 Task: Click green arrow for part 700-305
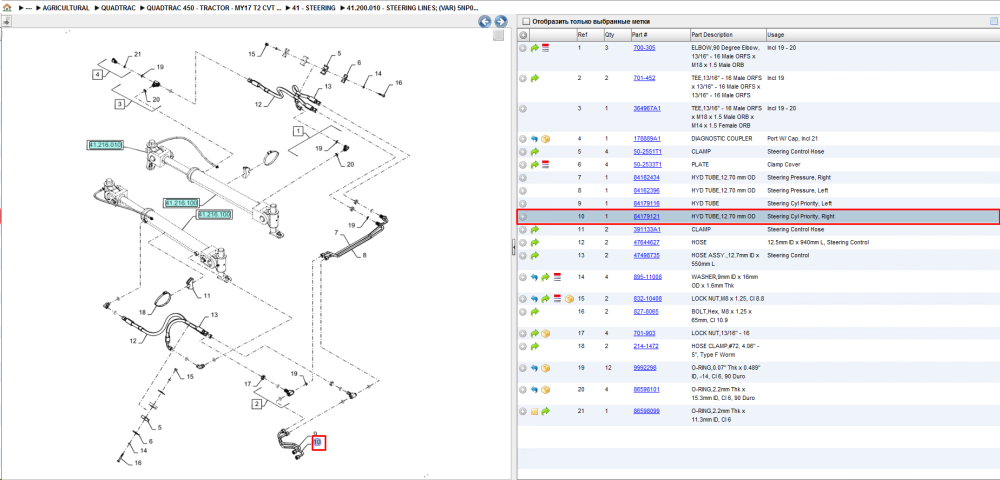coord(534,48)
